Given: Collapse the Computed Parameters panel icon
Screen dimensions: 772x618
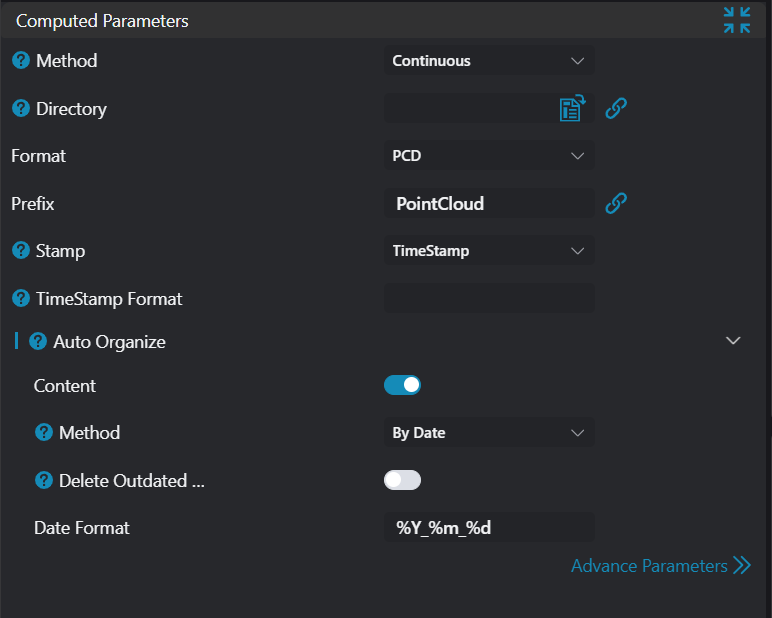Looking at the screenshot, I should pyautogui.click(x=737, y=20).
